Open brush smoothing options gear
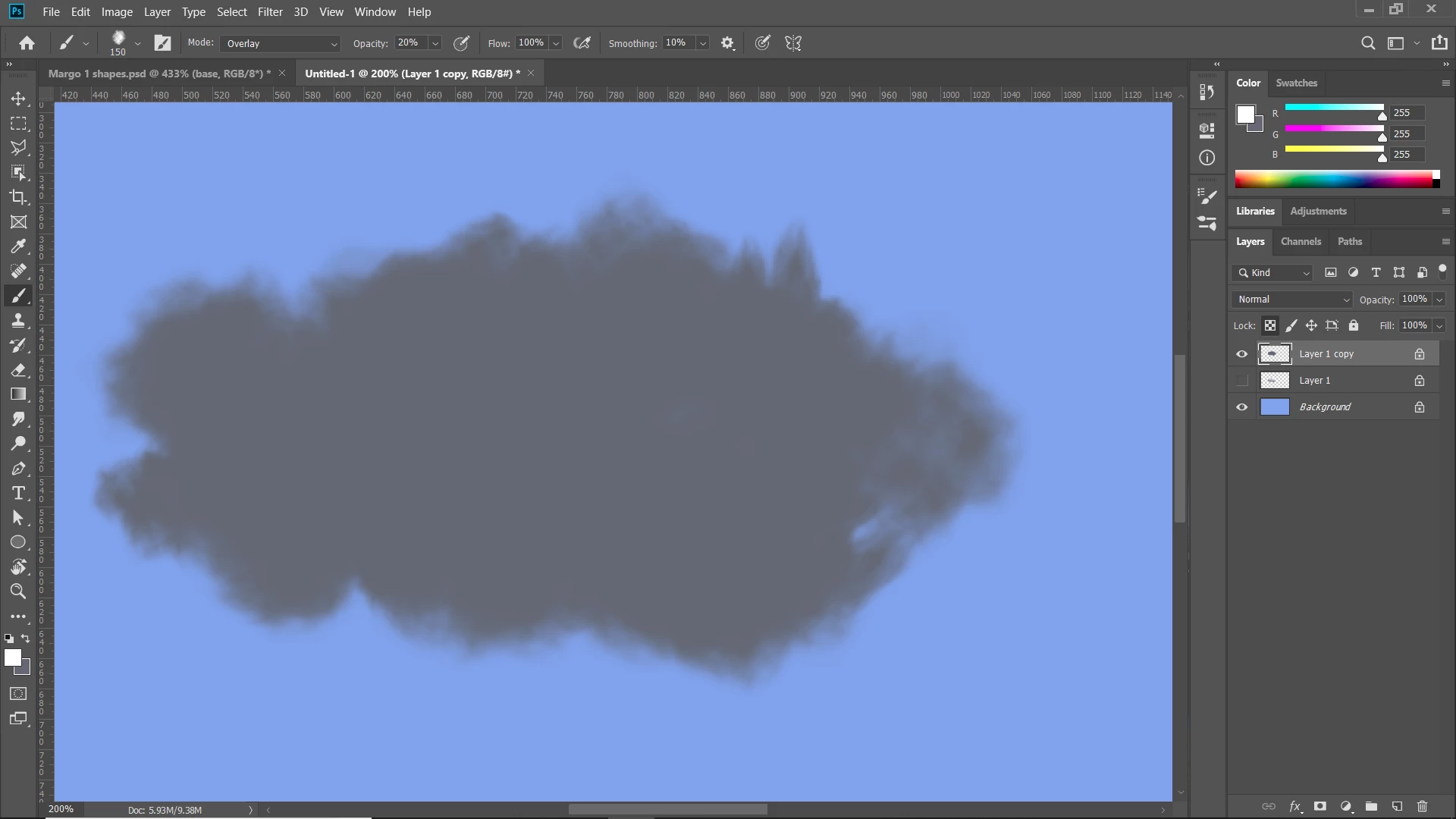 pos(727,43)
